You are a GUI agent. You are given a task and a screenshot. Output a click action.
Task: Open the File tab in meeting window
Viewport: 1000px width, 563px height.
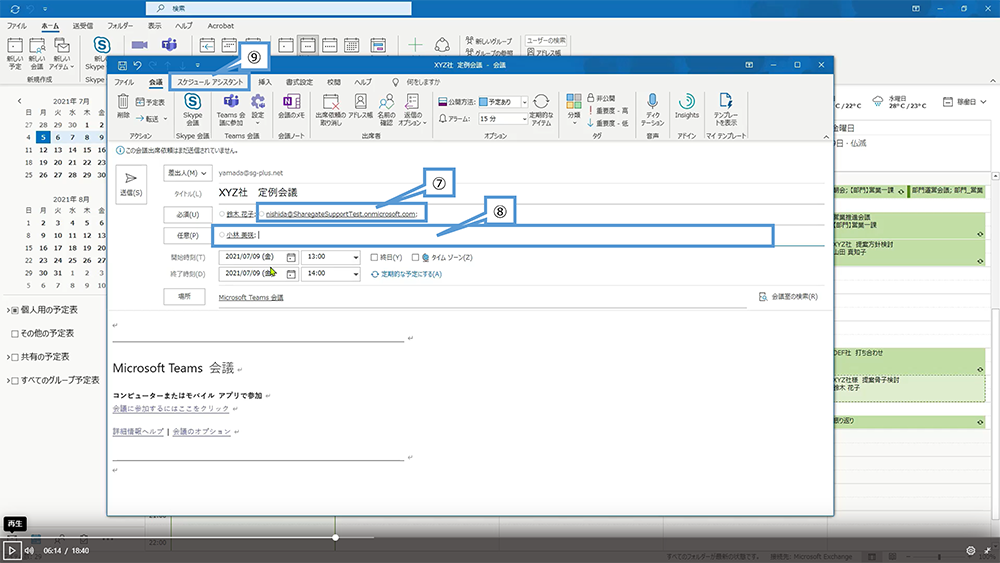[124, 82]
